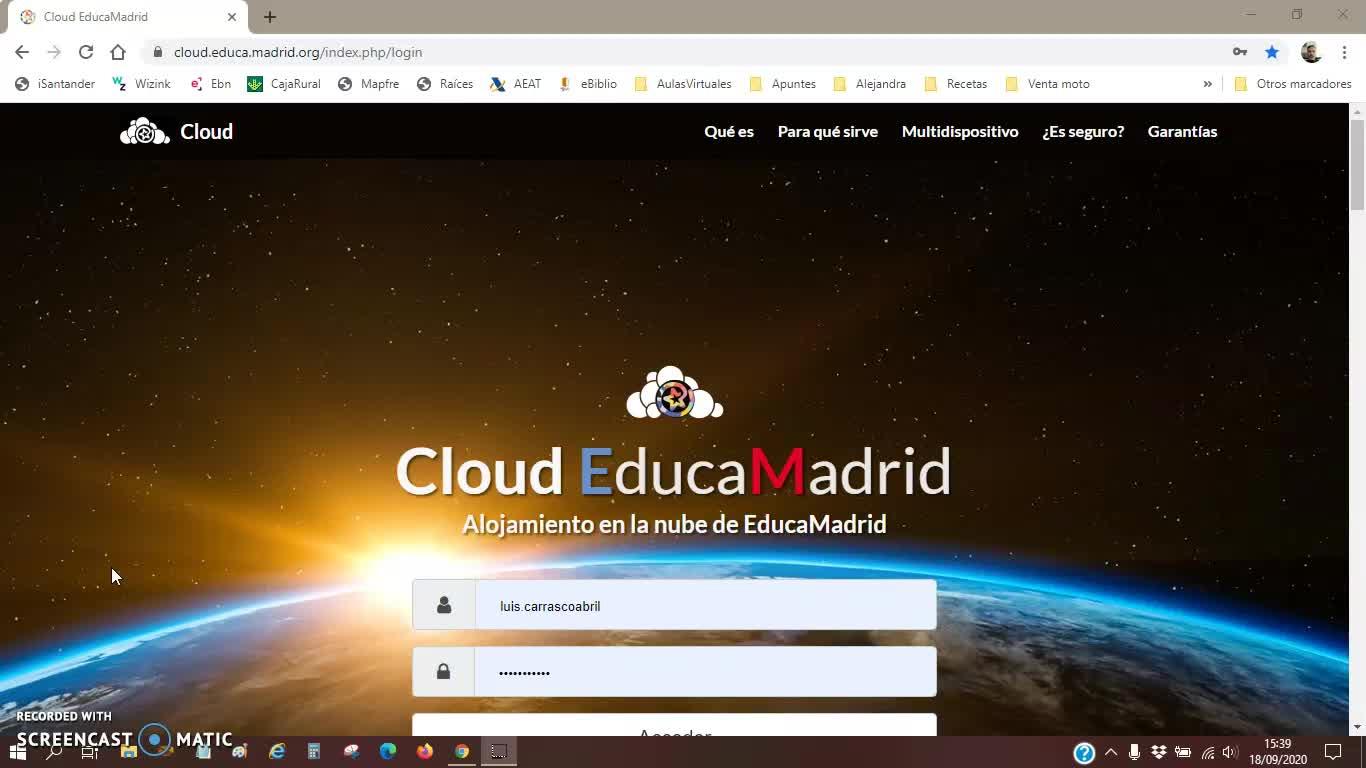Click the username field with luis.carrascoabril
Viewport: 1366px width, 768px height.
click(x=705, y=605)
